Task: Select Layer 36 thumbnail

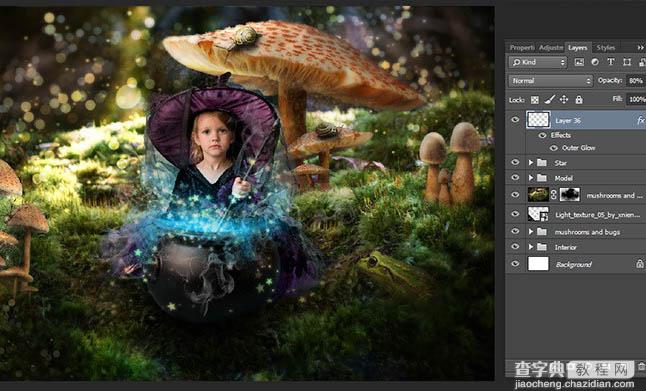Action: coord(538,120)
